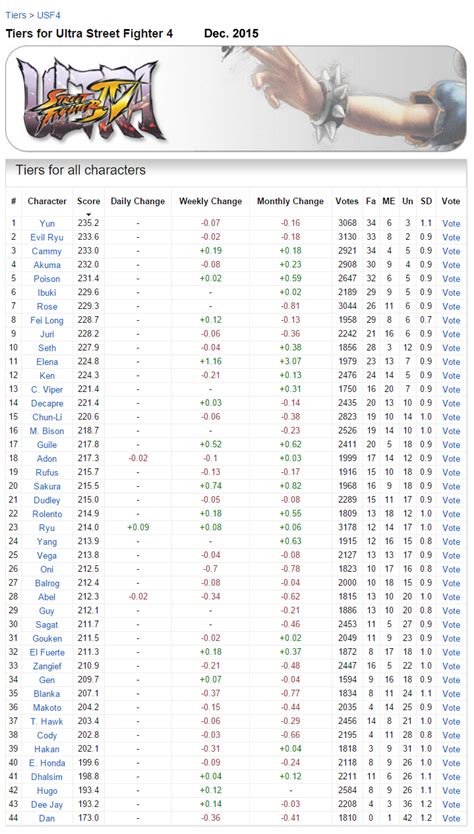Sort by the Character column header
474x834 pixels.
pos(47,201)
